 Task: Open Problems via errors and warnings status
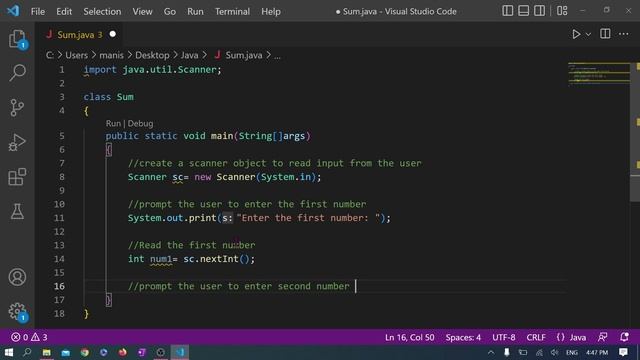[29, 337]
